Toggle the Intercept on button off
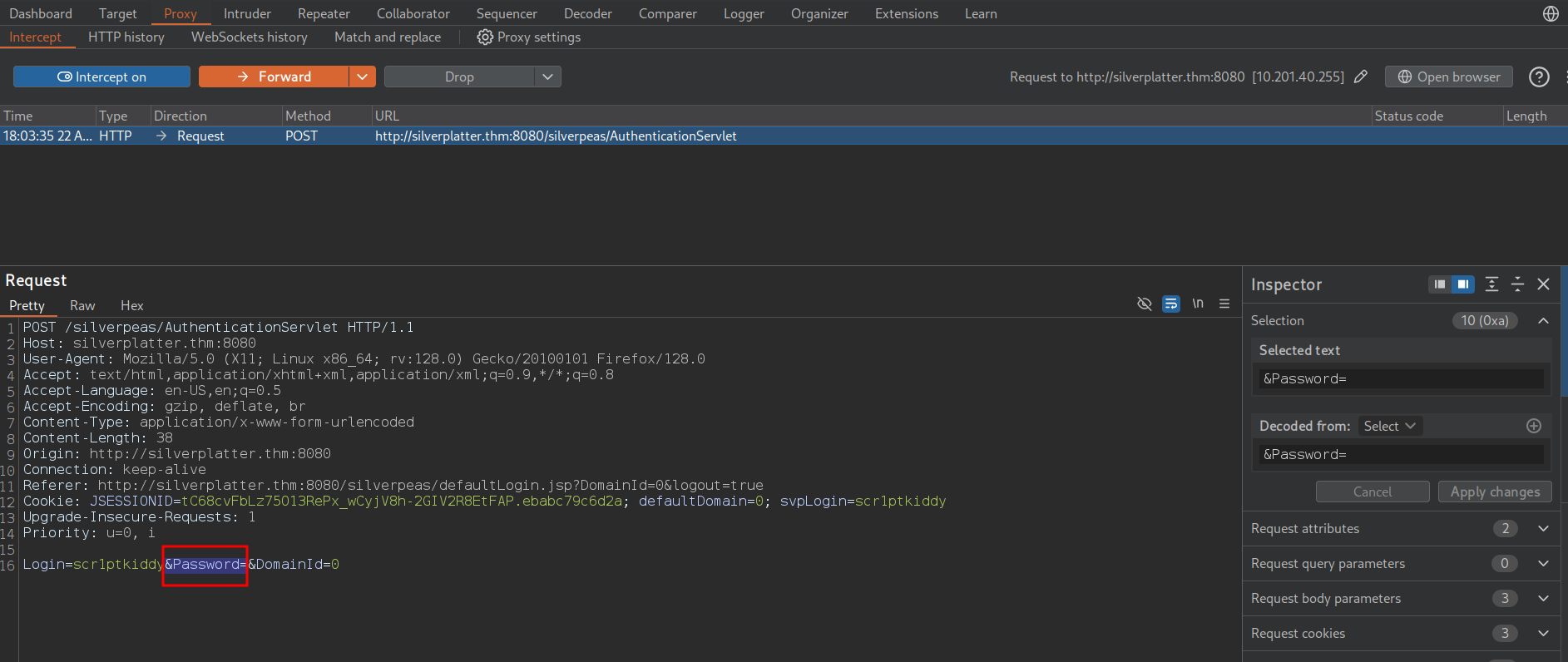This screenshot has width=1568, height=662. pyautogui.click(x=101, y=77)
